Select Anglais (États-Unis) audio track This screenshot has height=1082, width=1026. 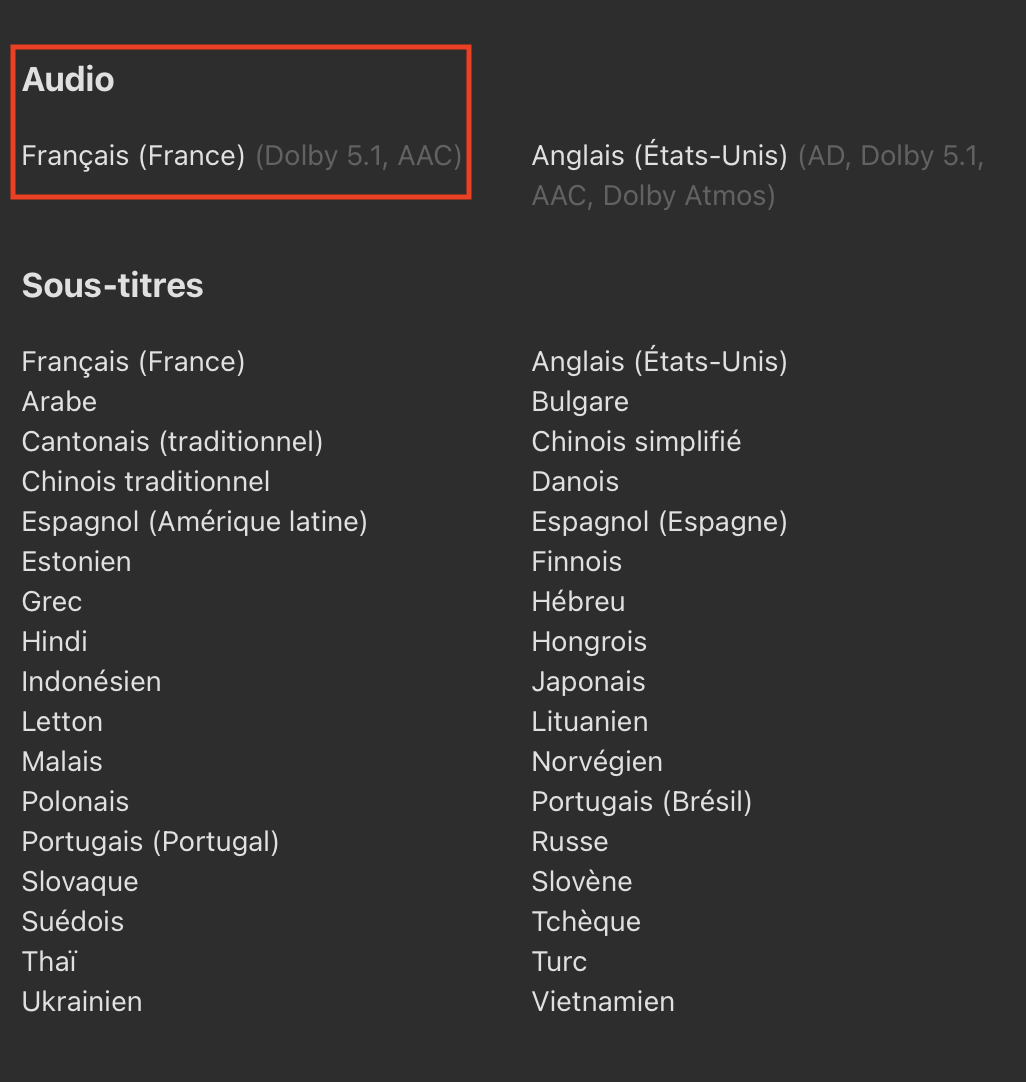coord(659,156)
